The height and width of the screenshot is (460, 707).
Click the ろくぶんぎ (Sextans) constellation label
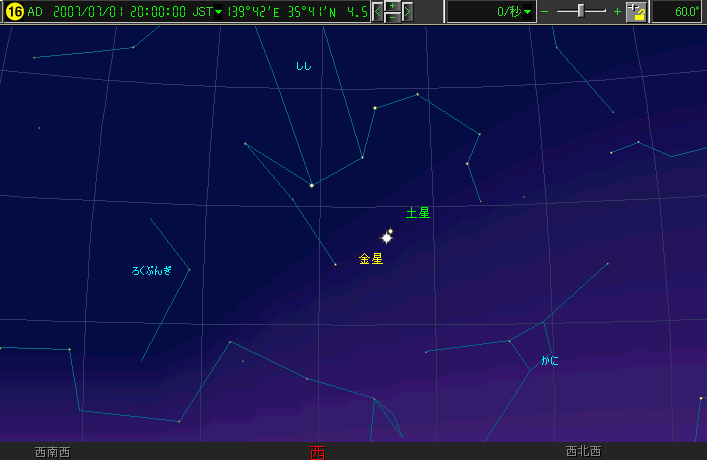pos(152,270)
